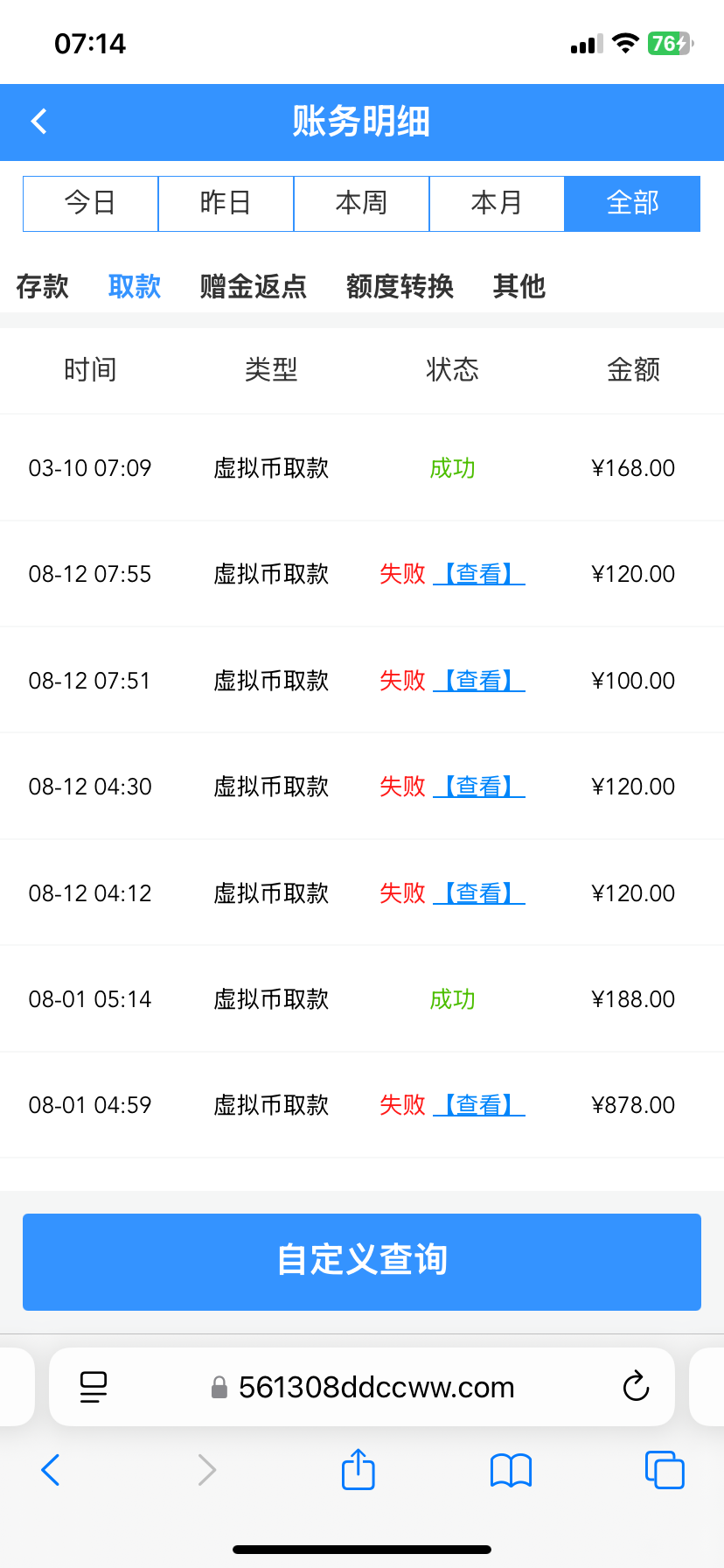
Task: Tap the address bar URL 561308ddccww.com
Action: click(376, 1387)
